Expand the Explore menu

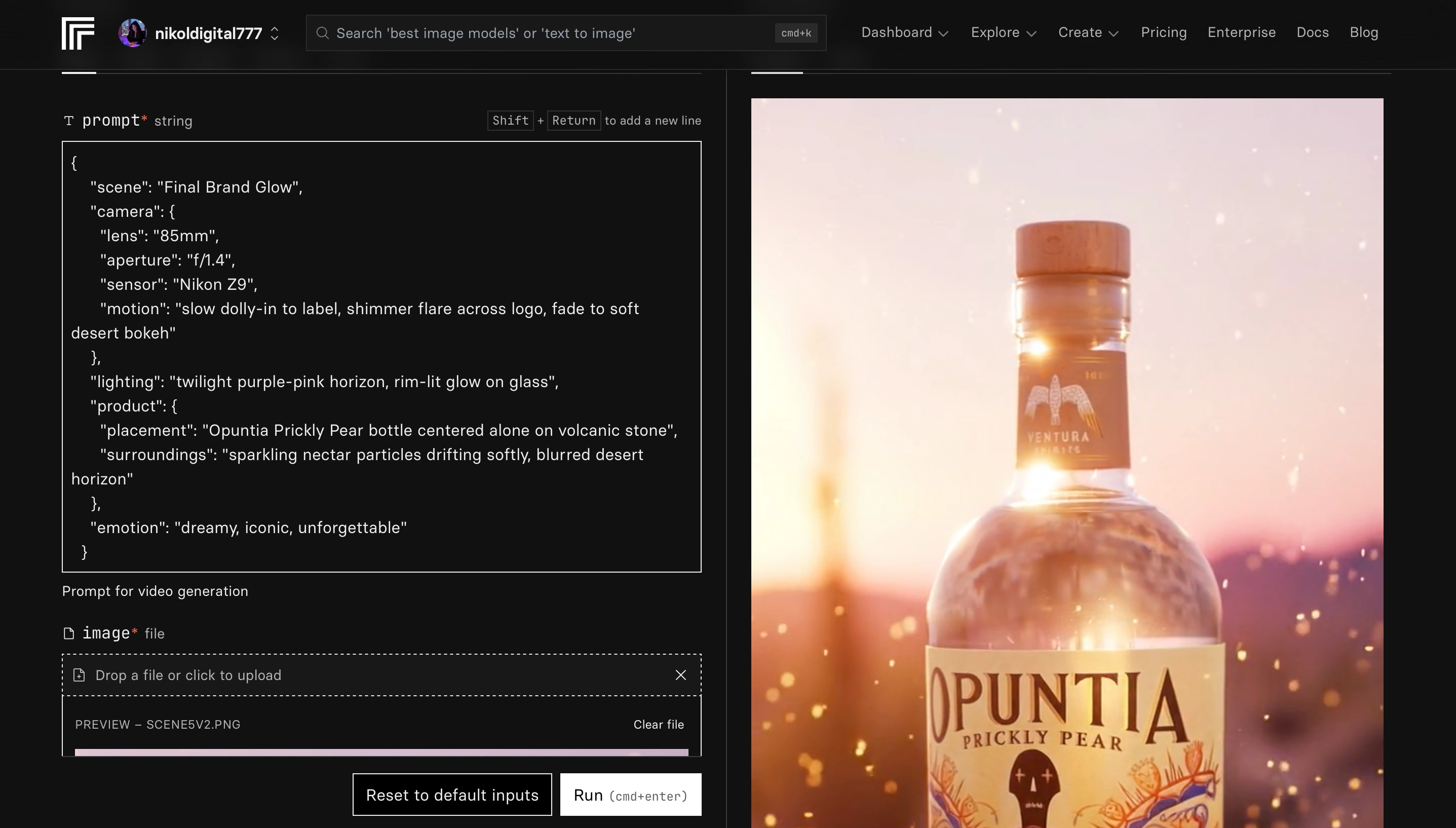pyautogui.click(x=1004, y=33)
